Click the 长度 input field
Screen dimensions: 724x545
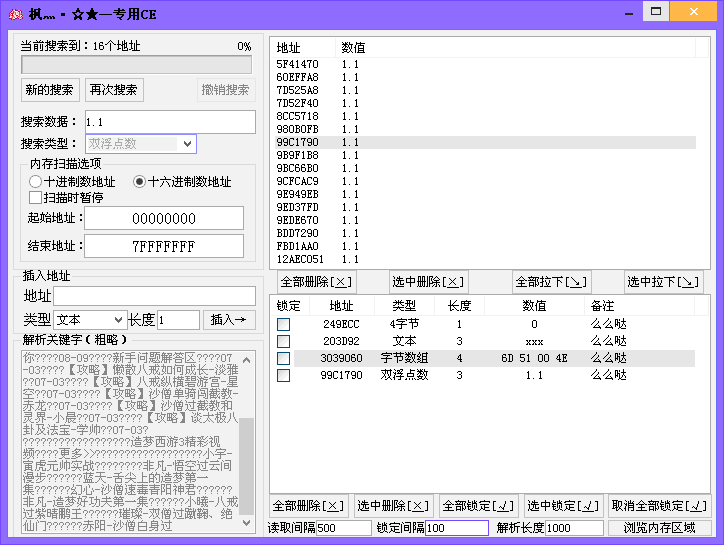(x=178, y=320)
